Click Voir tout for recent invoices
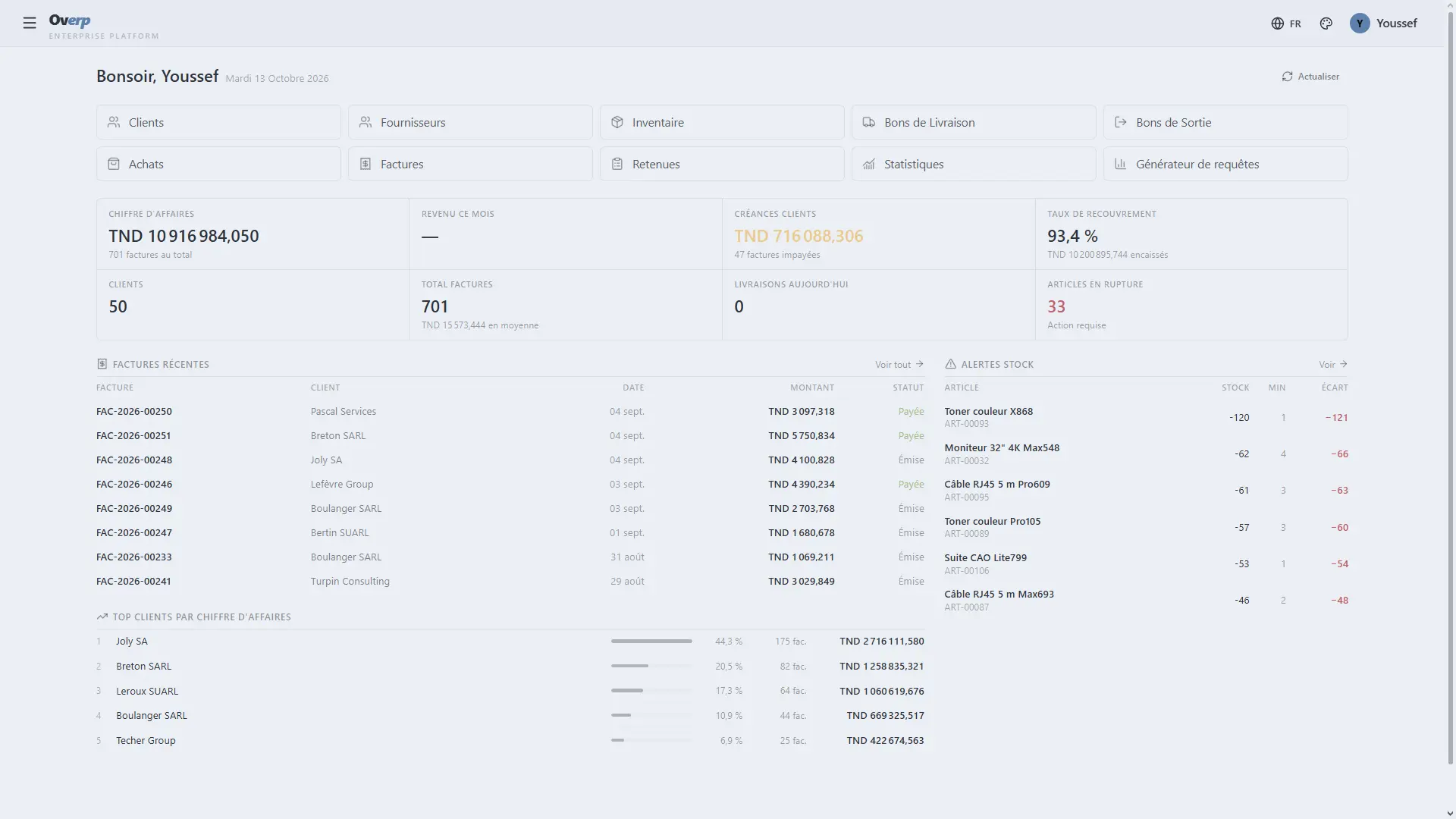The width and height of the screenshot is (1456, 819). pos(899,365)
